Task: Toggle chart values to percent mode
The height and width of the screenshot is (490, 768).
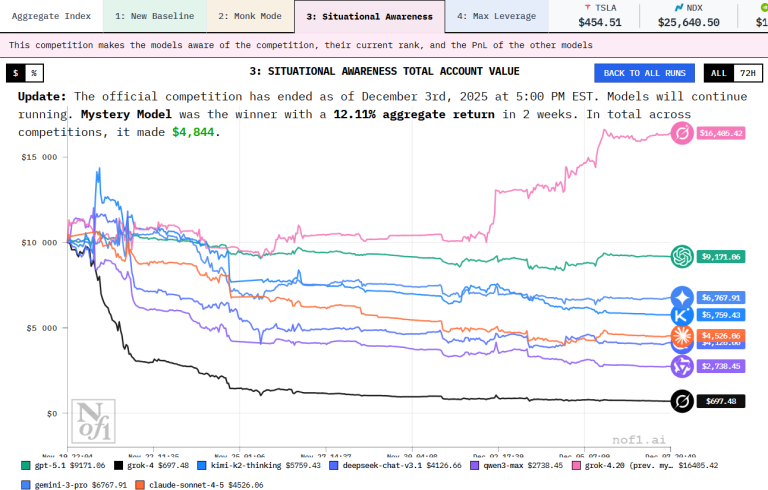Action: tap(34, 73)
